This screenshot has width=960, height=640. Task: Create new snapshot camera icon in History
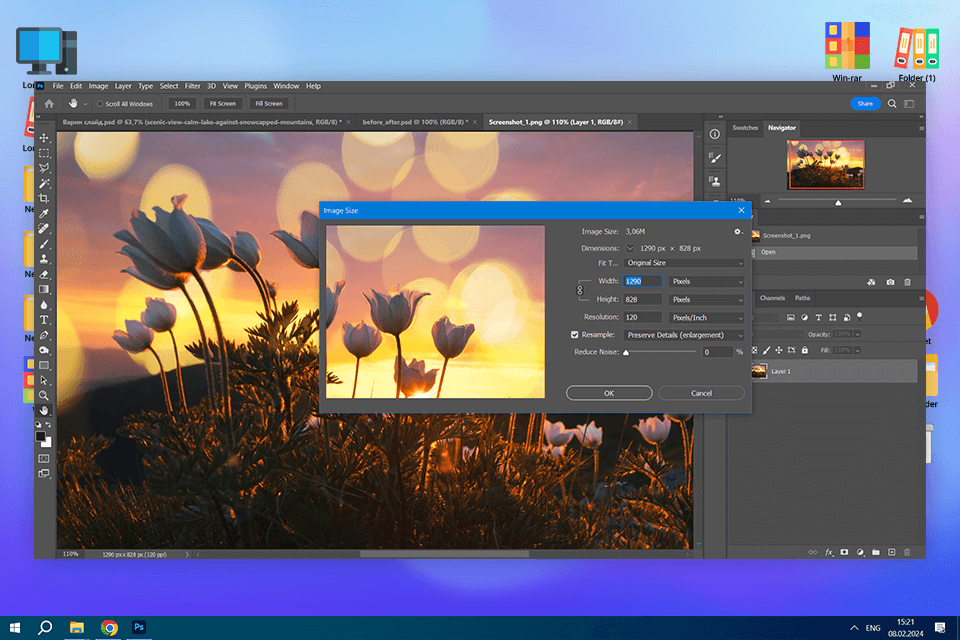click(890, 282)
